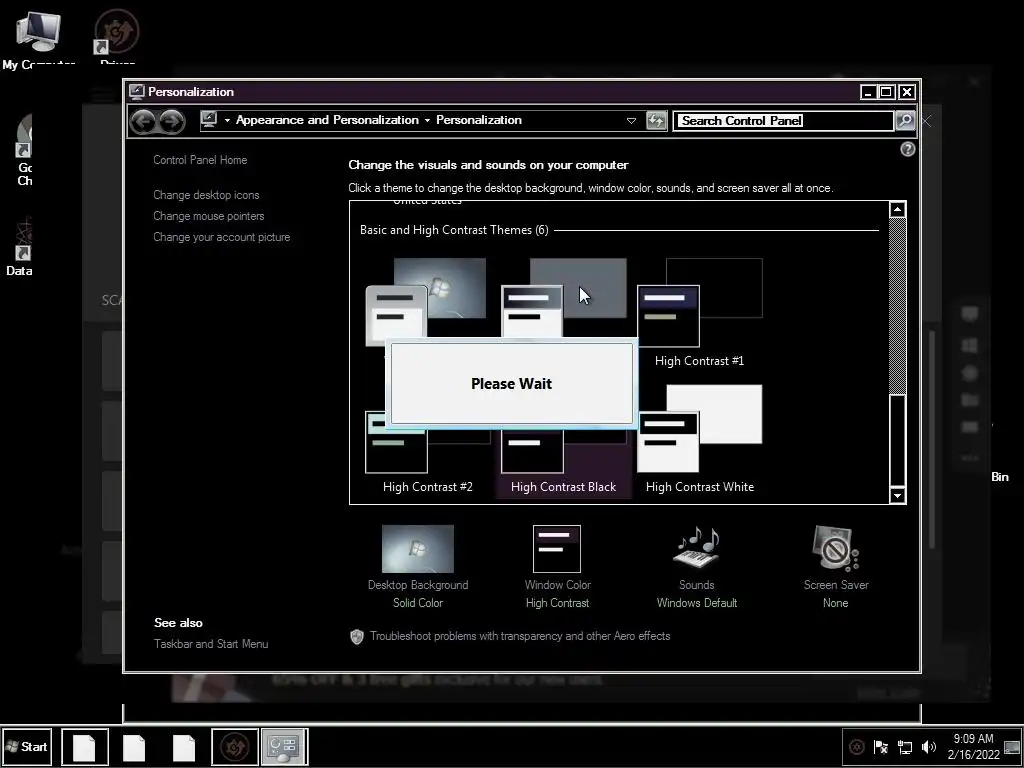The image size is (1024, 768).
Task: Click theme list scroll down arrow
Action: [898, 496]
